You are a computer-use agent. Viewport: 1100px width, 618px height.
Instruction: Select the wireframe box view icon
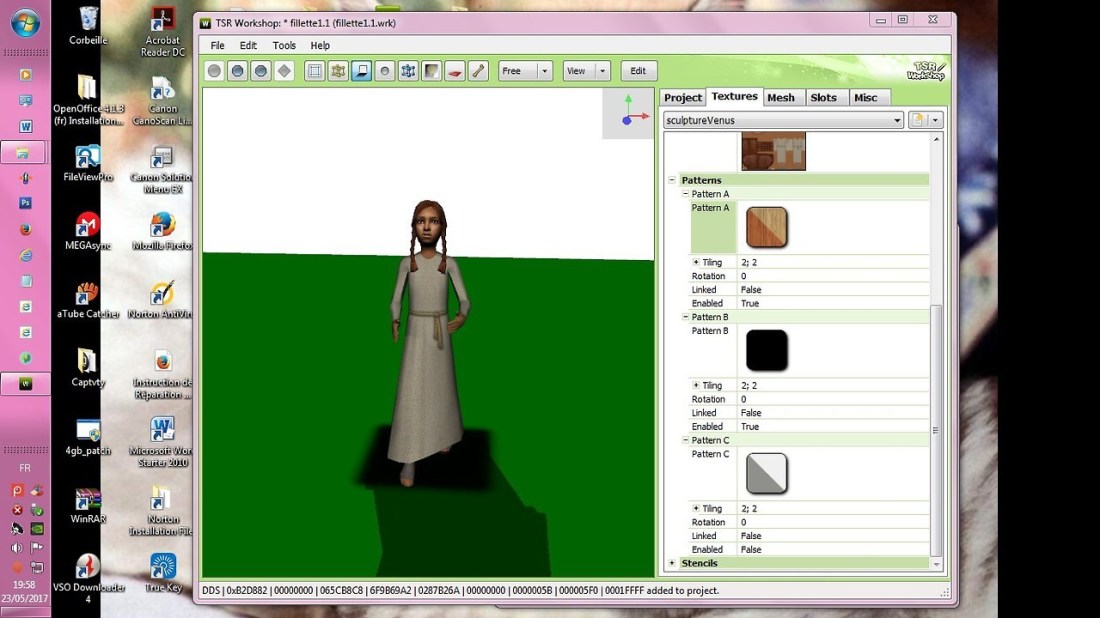coord(315,71)
